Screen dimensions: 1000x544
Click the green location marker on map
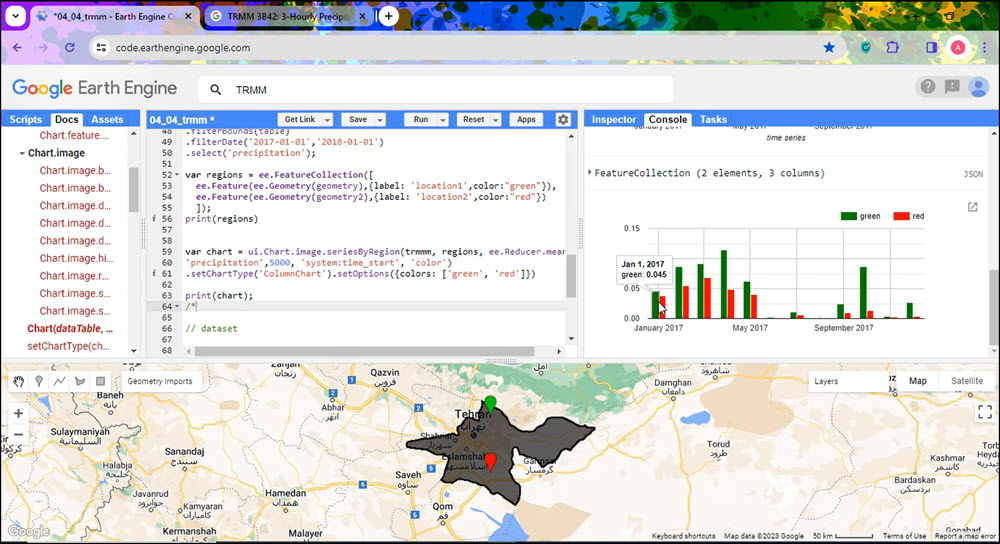point(490,404)
